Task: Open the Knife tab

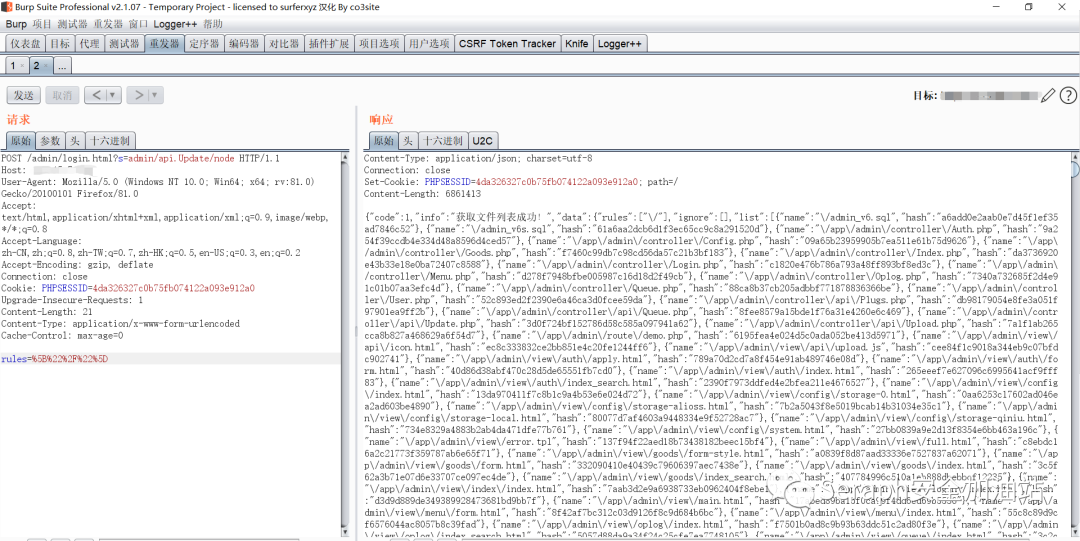Action: click(577, 43)
